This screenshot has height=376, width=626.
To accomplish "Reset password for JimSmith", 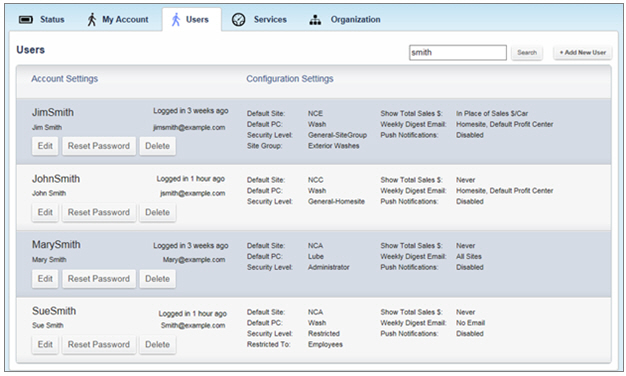I will tap(99, 146).
